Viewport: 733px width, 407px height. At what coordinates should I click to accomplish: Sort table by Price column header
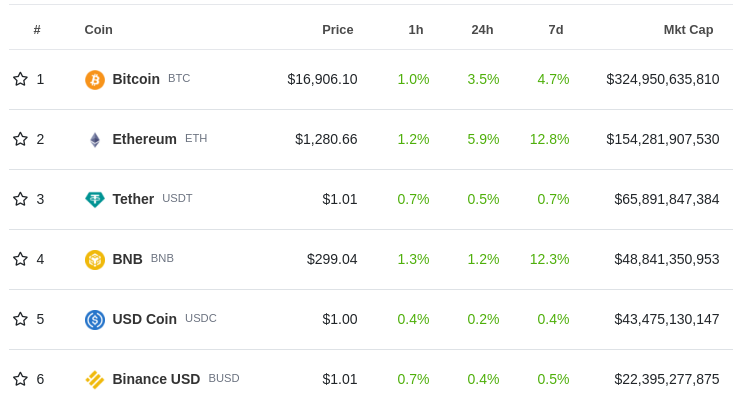coord(337,30)
